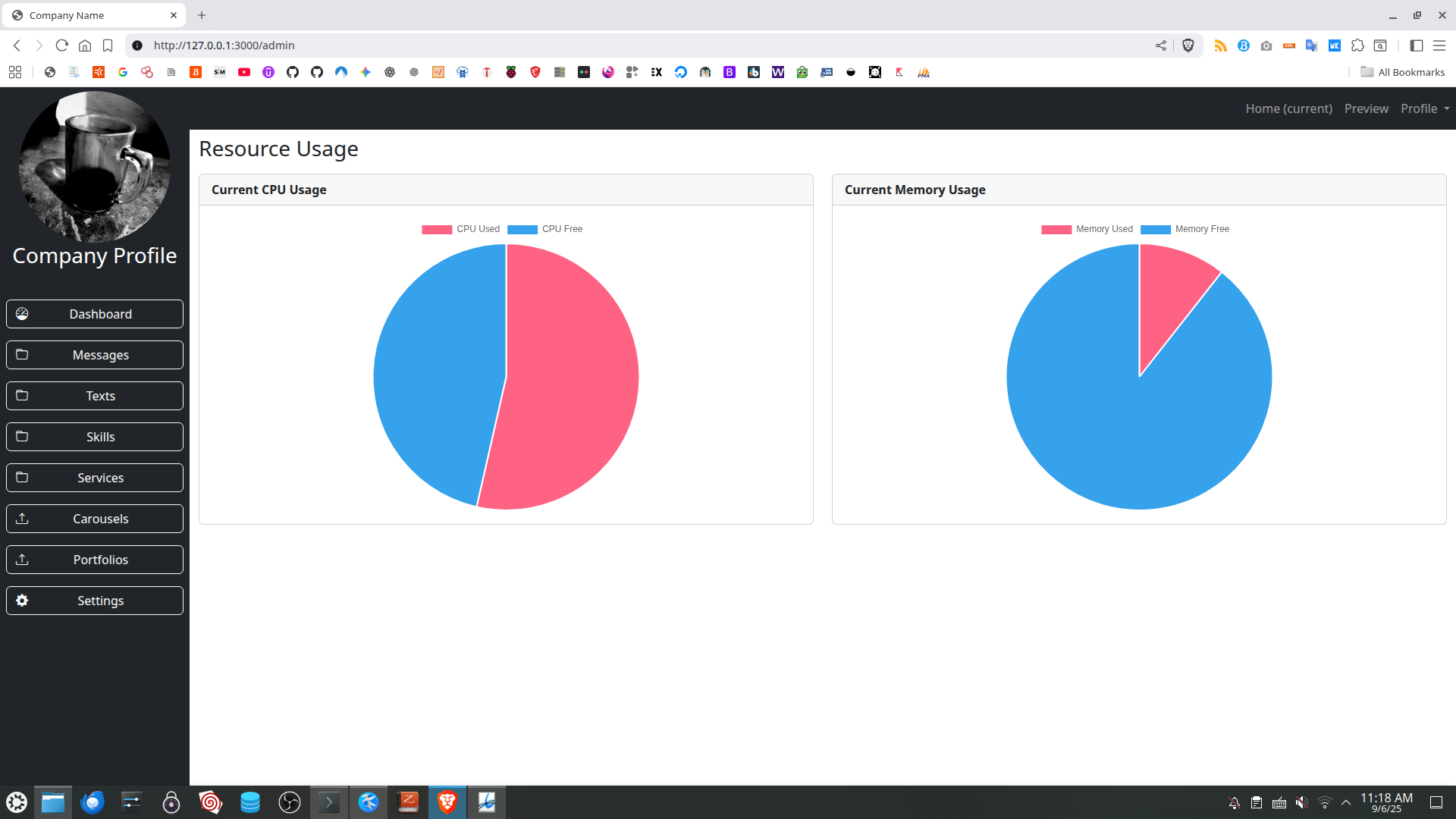Click the Memory Used red legend swatch
This screenshot has width=1456, height=819.
(x=1056, y=229)
